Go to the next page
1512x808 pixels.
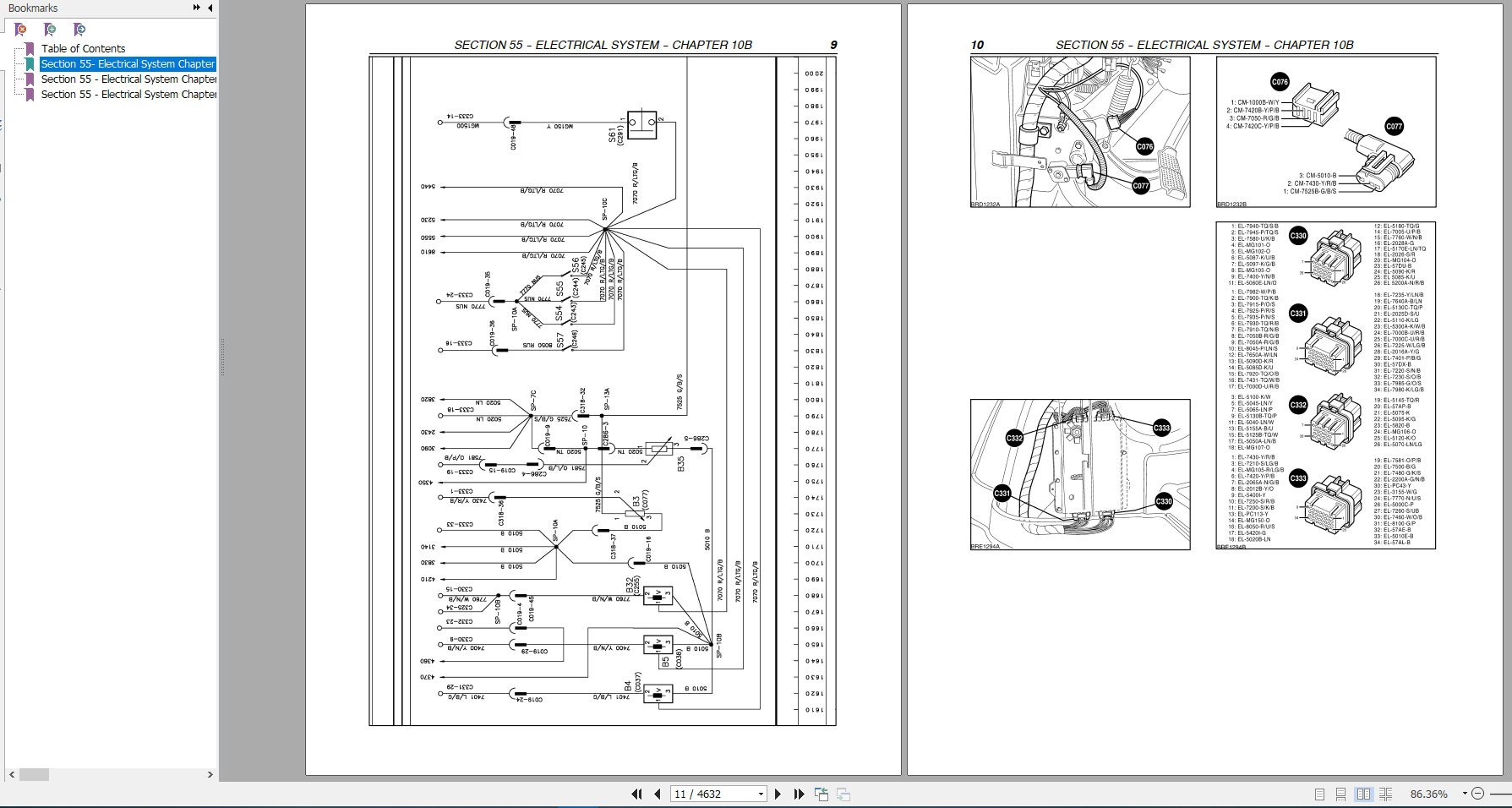pyautogui.click(x=778, y=794)
